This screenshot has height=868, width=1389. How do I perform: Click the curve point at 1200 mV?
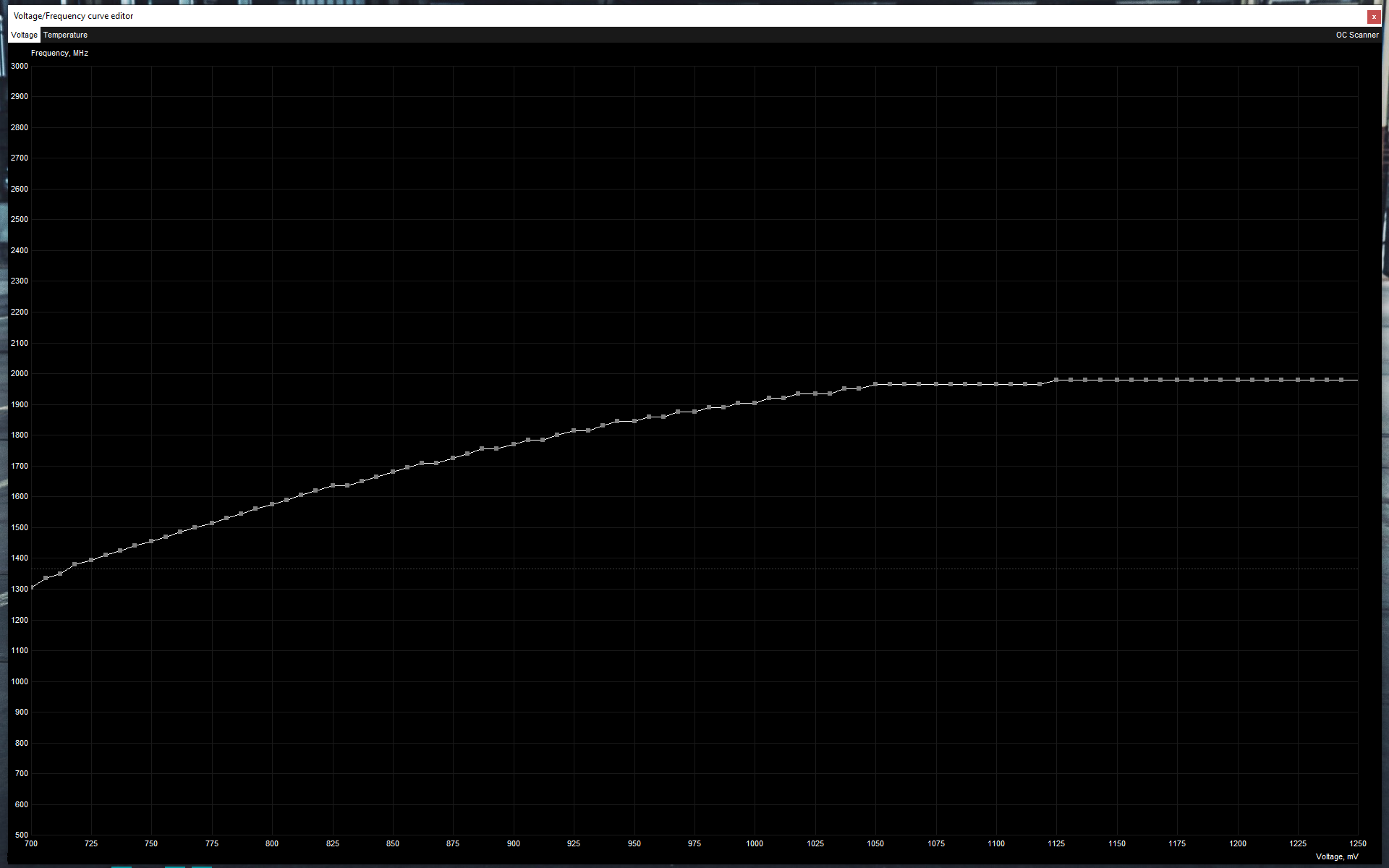(1238, 379)
